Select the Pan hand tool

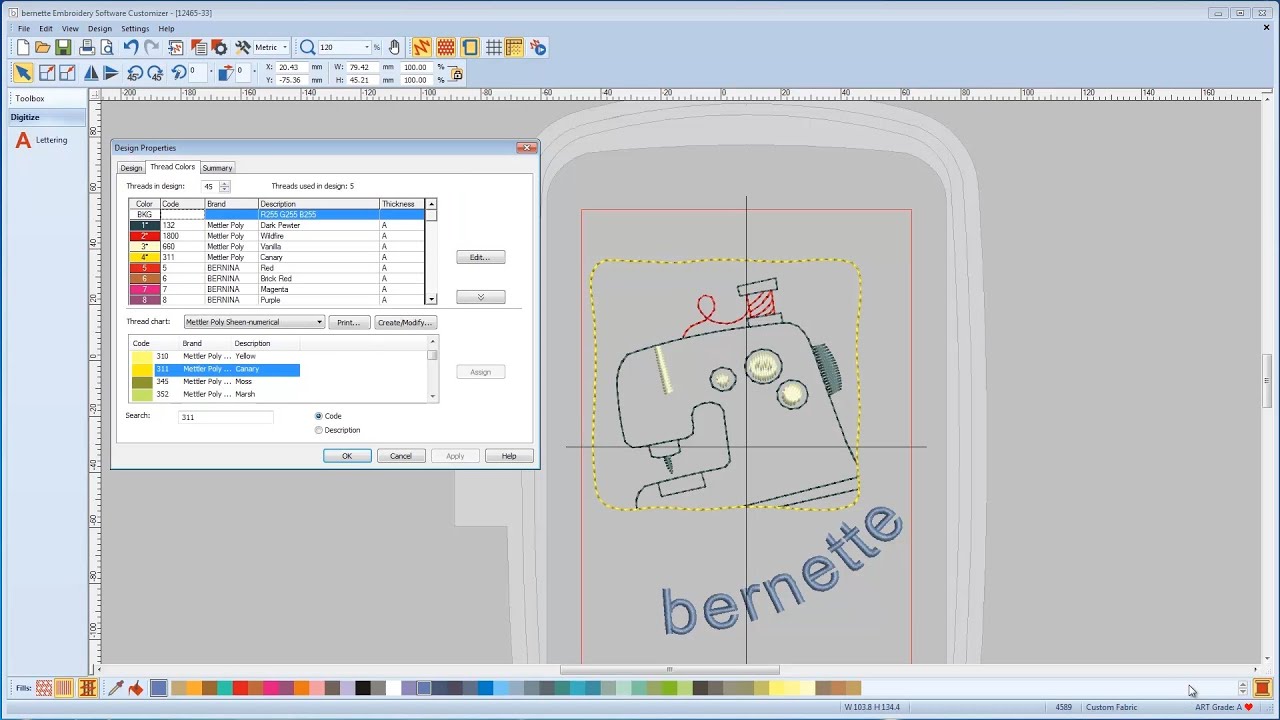coord(394,47)
